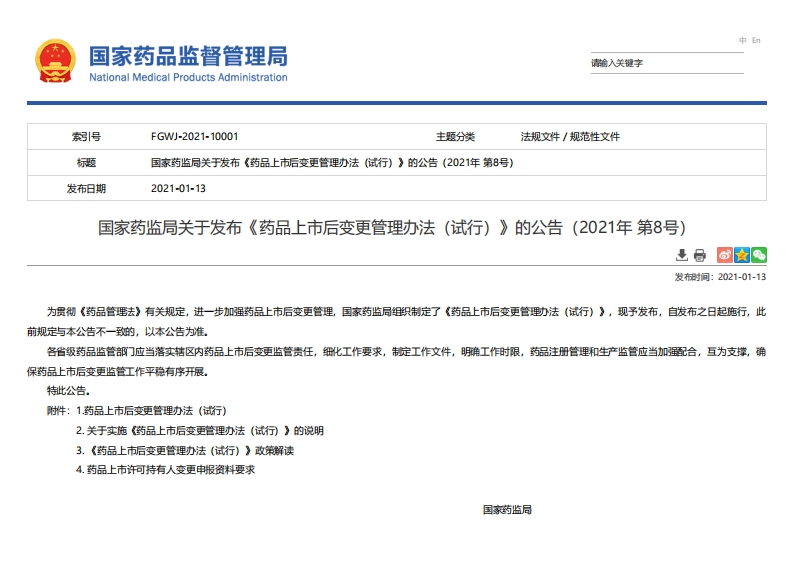The height and width of the screenshot is (561, 793).
Task: Select publish date 2021-01-13 in table
Action: (x=178, y=189)
